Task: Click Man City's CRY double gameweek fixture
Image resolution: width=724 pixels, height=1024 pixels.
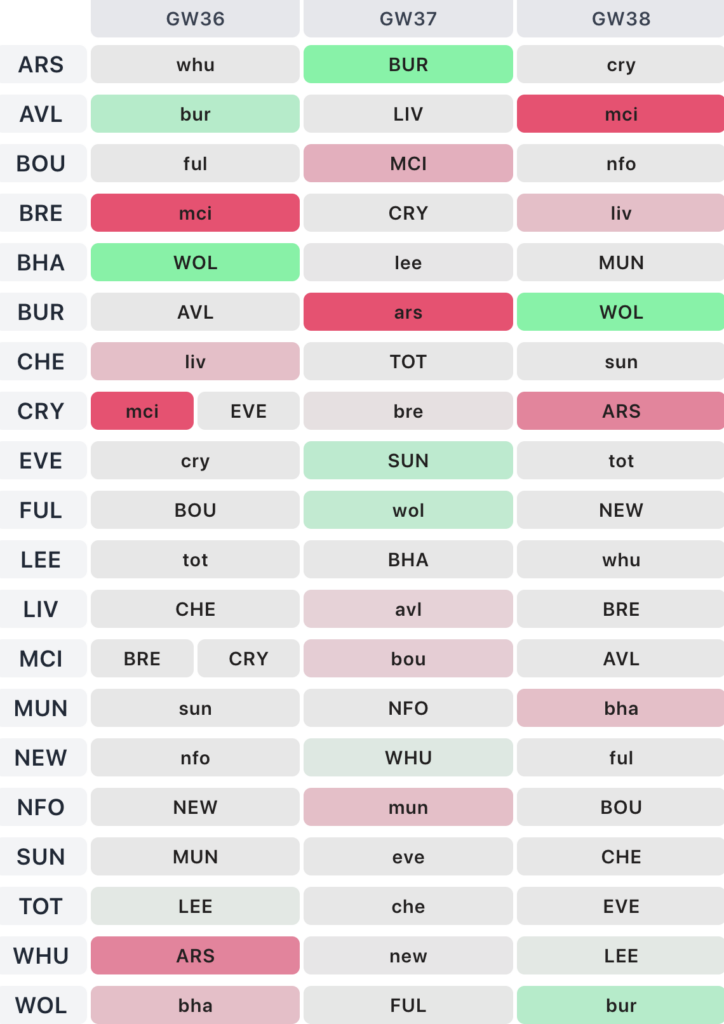Action: pyautogui.click(x=249, y=658)
